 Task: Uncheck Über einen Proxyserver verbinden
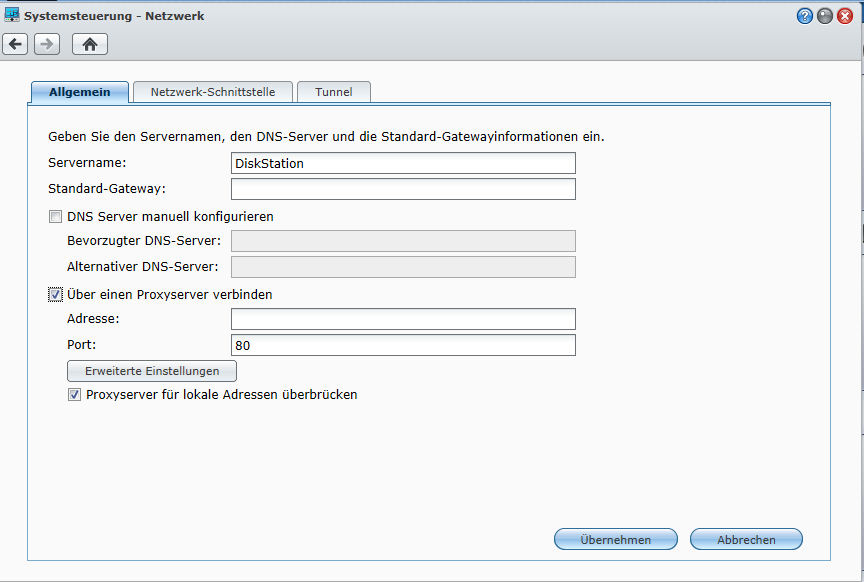(x=55, y=295)
